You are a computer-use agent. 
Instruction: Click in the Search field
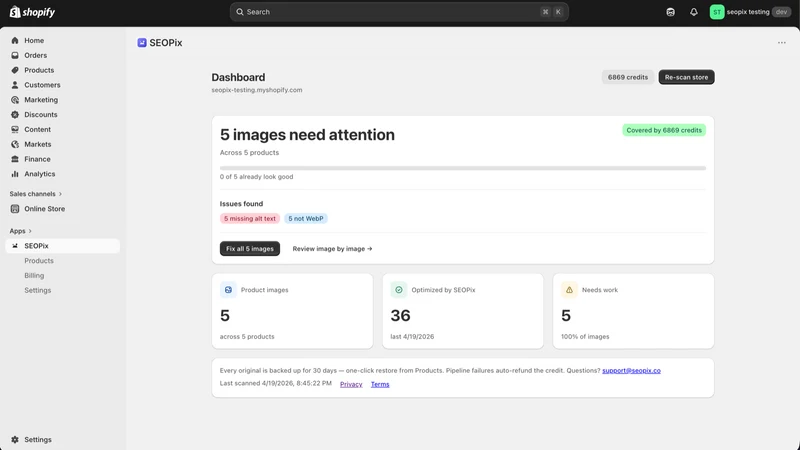tap(399, 12)
